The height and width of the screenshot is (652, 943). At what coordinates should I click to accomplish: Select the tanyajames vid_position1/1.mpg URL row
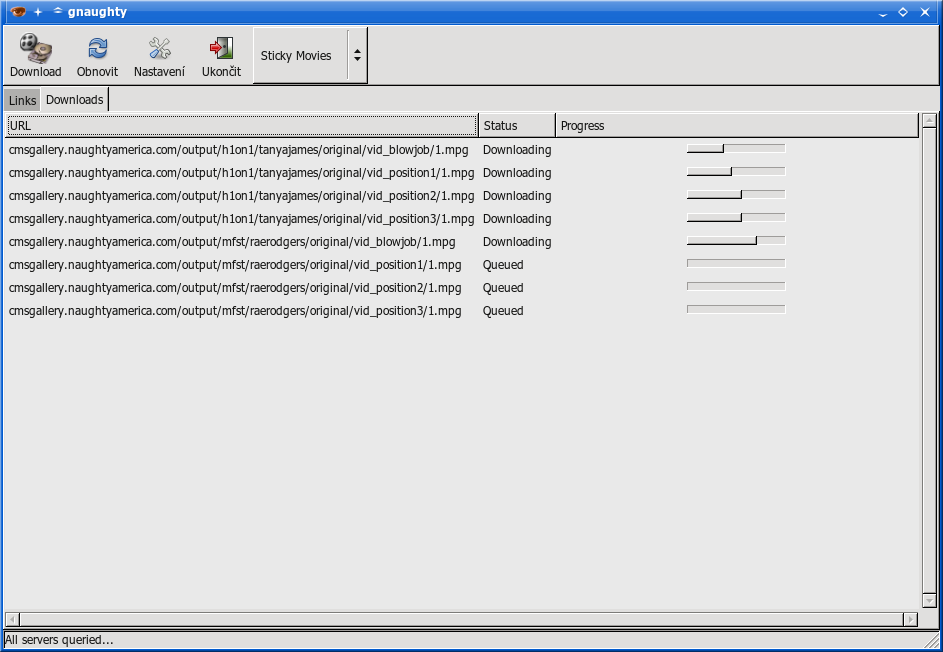click(241, 173)
